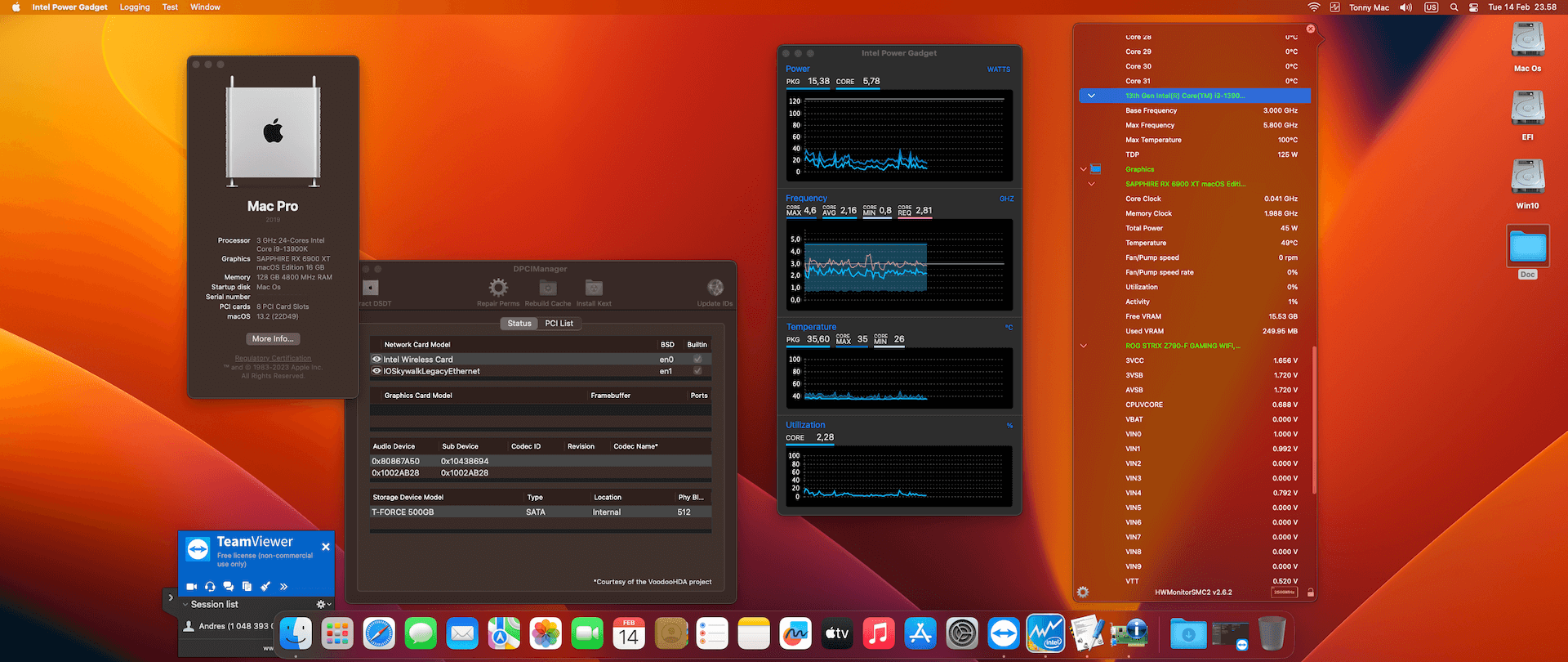The image size is (1568, 662).
Task: Click the Repair Perms gear icon
Action: point(498,288)
